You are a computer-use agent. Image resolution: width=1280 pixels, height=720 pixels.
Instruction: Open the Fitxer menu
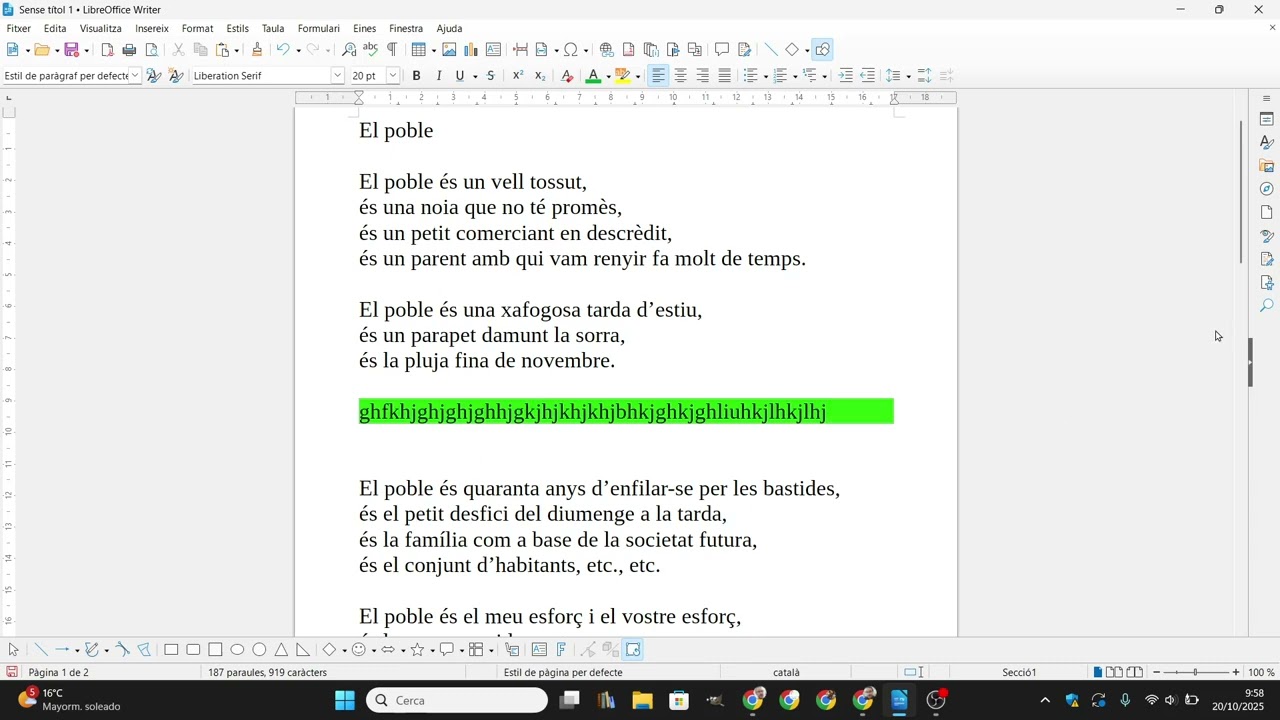click(x=19, y=28)
